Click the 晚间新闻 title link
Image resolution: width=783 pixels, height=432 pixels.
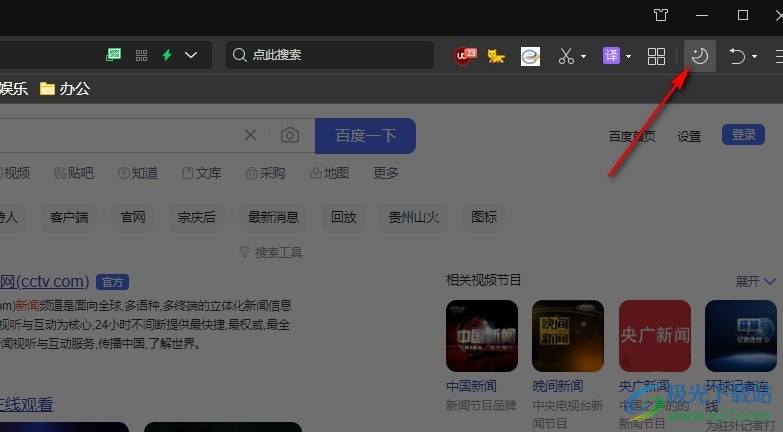click(558, 386)
